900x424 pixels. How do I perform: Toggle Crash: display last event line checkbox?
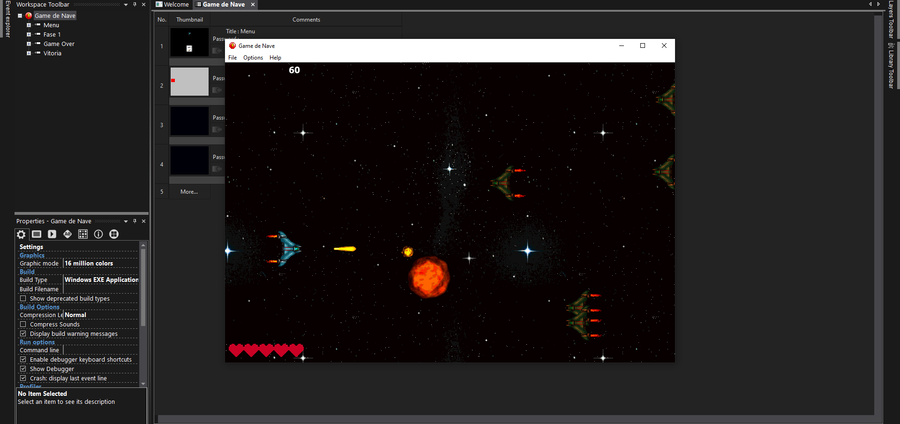(x=24, y=378)
